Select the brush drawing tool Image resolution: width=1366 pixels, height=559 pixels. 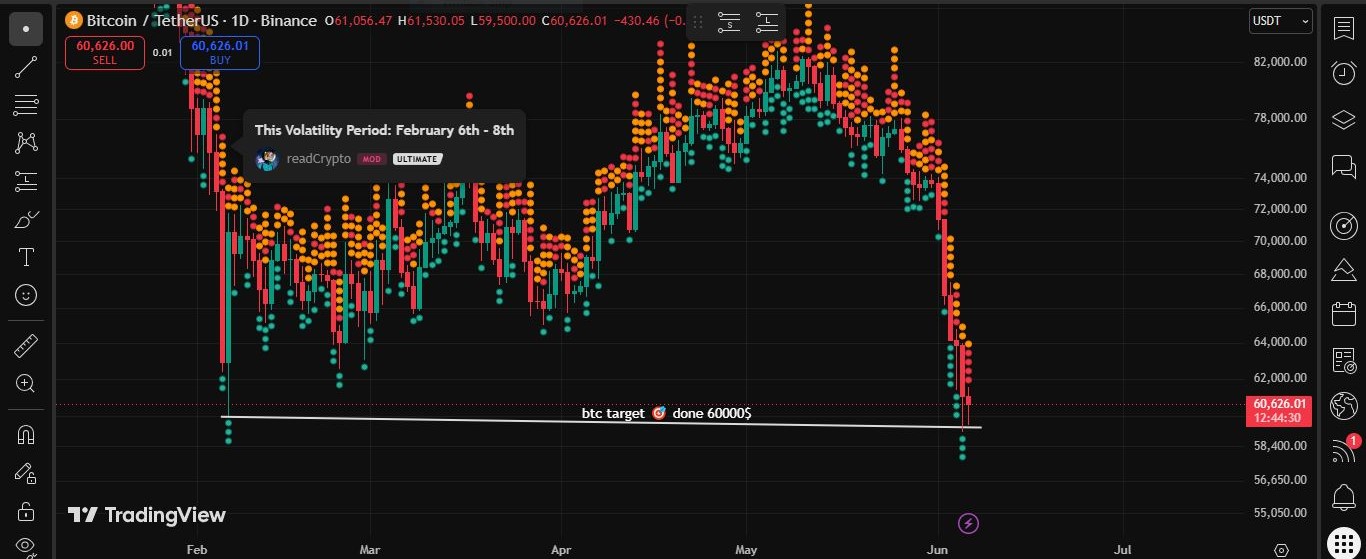point(26,219)
